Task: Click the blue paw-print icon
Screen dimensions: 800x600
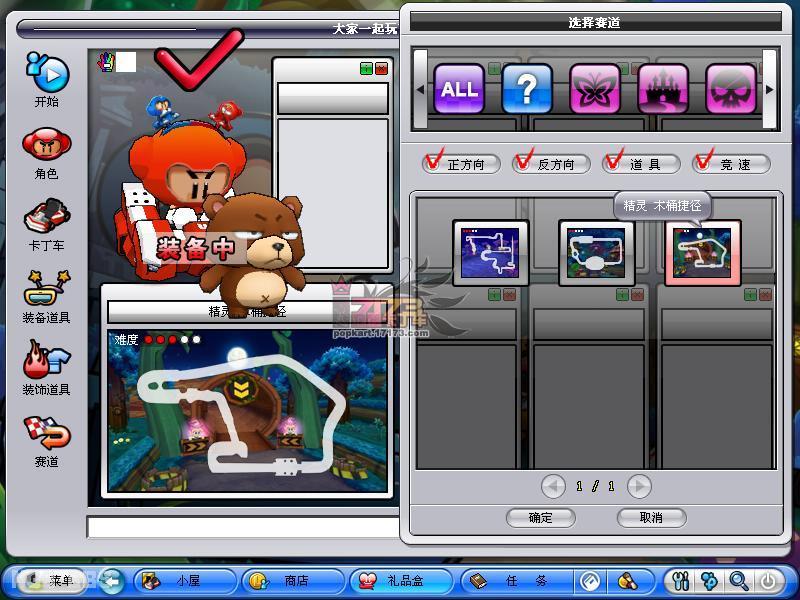Action: click(x=709, y=581)
